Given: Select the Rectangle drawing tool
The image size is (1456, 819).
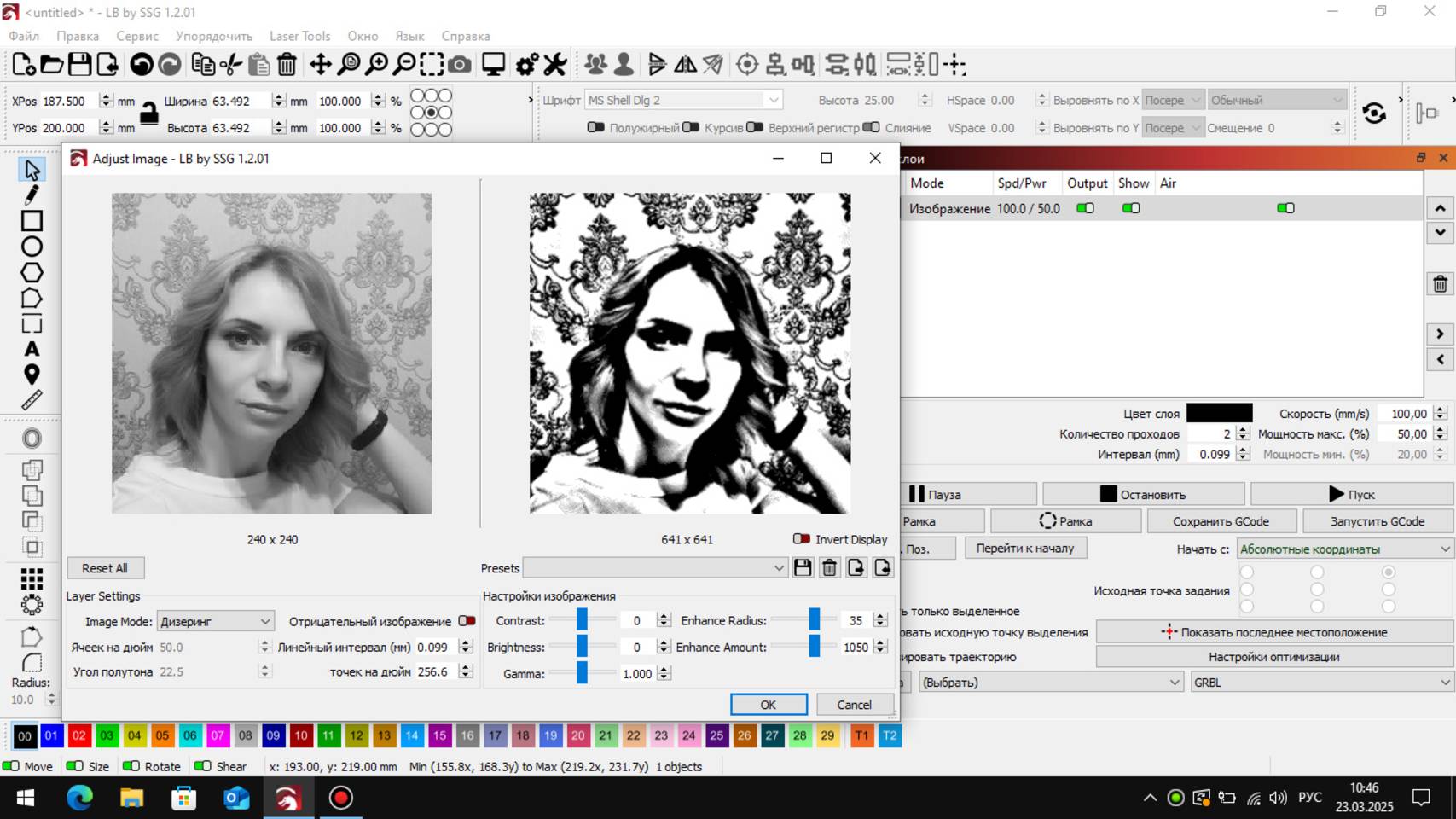Looking at the screenshot, I should click(32, 220).
